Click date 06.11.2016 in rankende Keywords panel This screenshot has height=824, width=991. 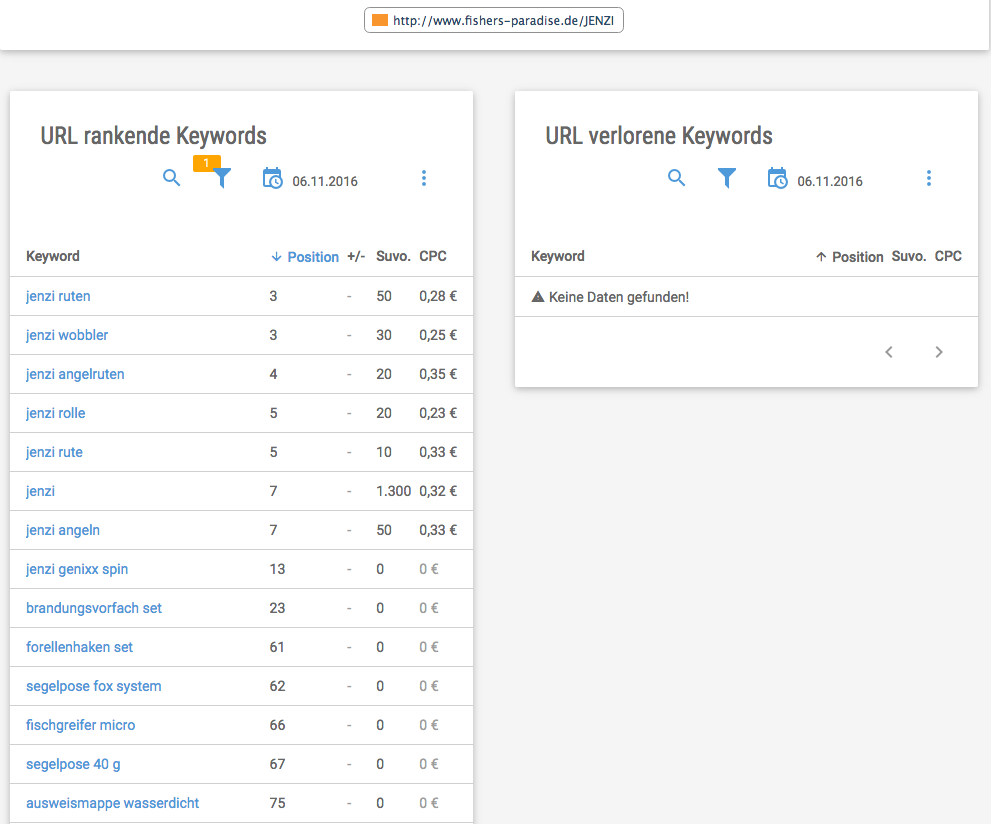click(325, 181)
